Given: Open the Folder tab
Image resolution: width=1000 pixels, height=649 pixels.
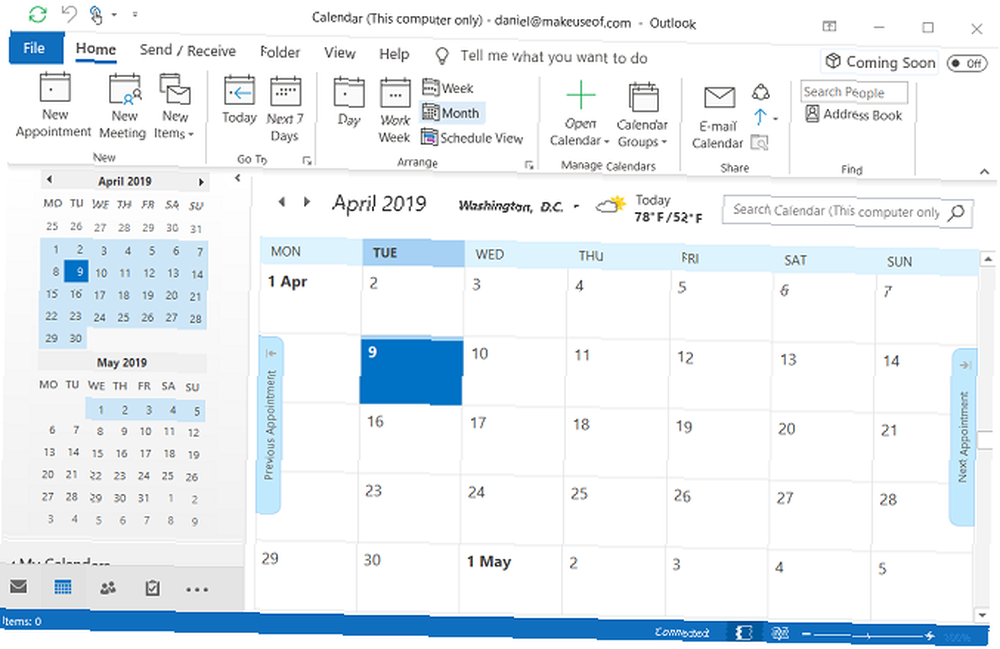Looking at the screenshot, I should (280, 52).
